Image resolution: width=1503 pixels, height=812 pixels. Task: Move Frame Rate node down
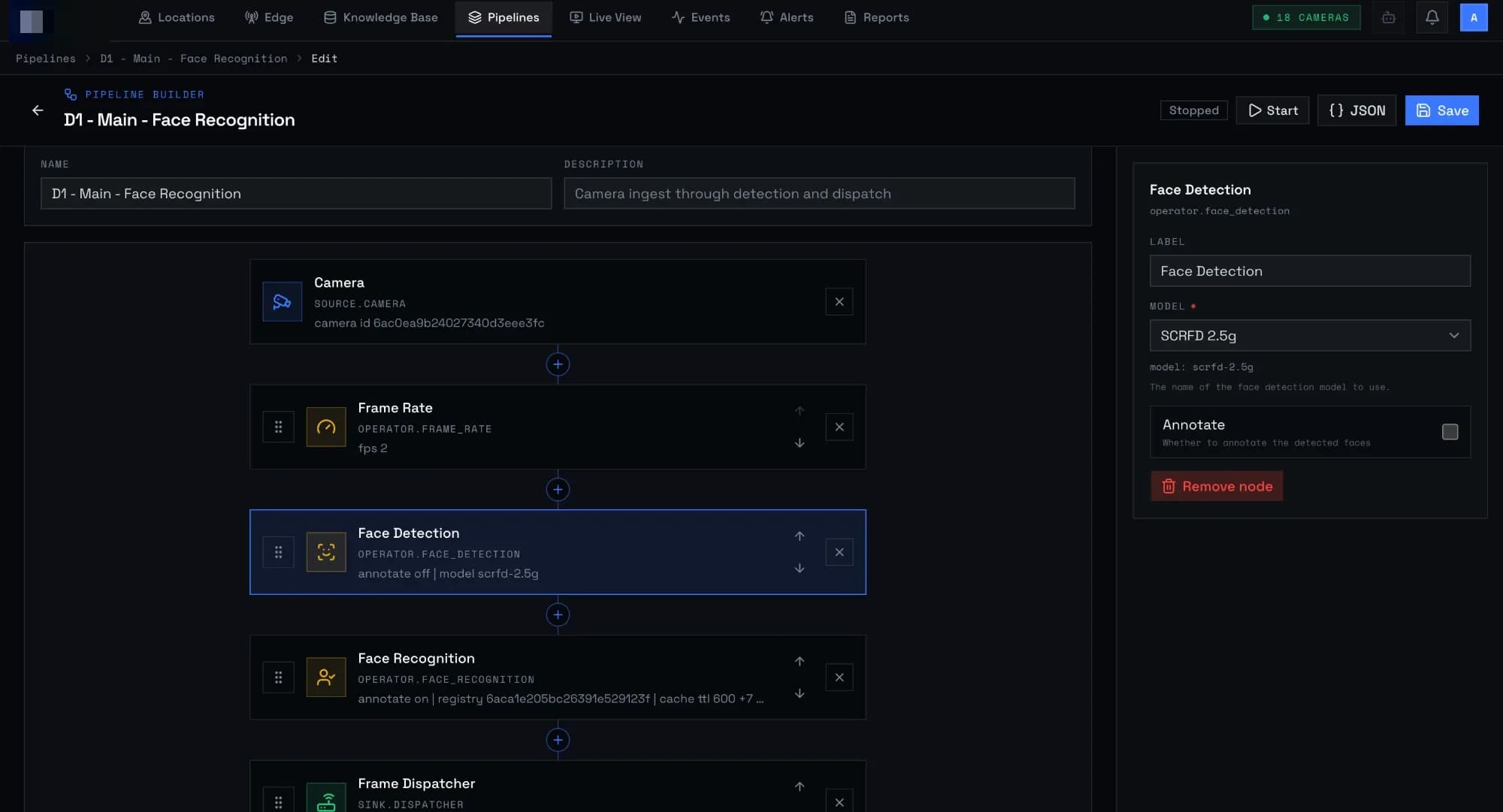click(800, 443)
